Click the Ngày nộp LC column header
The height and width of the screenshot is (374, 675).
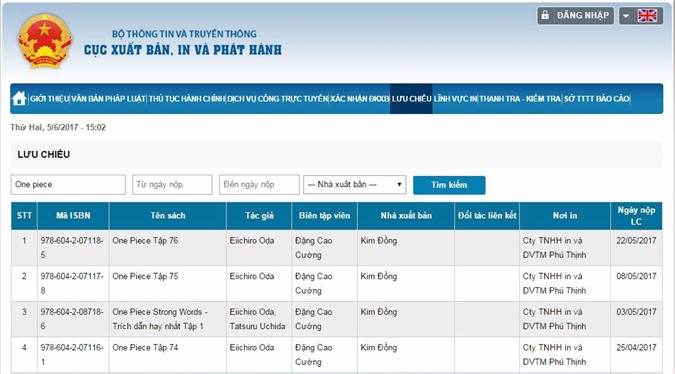tap(636, 216)
